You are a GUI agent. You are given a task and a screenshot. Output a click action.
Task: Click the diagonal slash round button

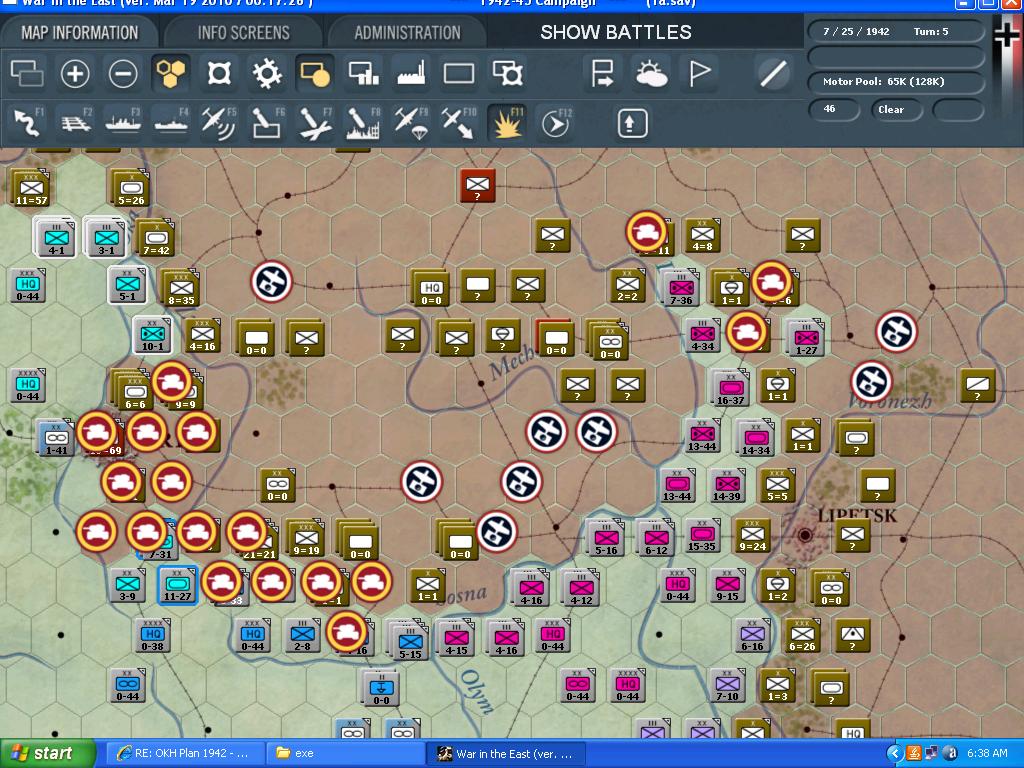[773, 73]
